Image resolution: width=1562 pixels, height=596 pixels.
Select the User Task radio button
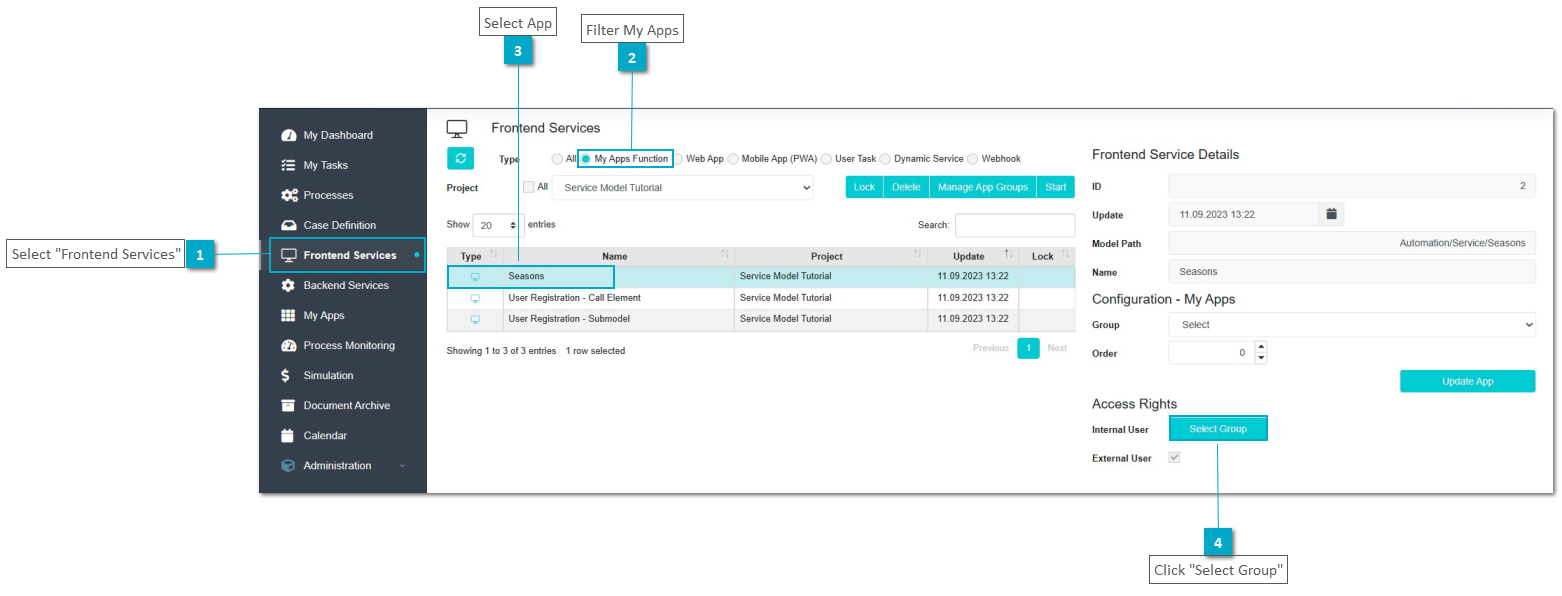coord(826,159)
